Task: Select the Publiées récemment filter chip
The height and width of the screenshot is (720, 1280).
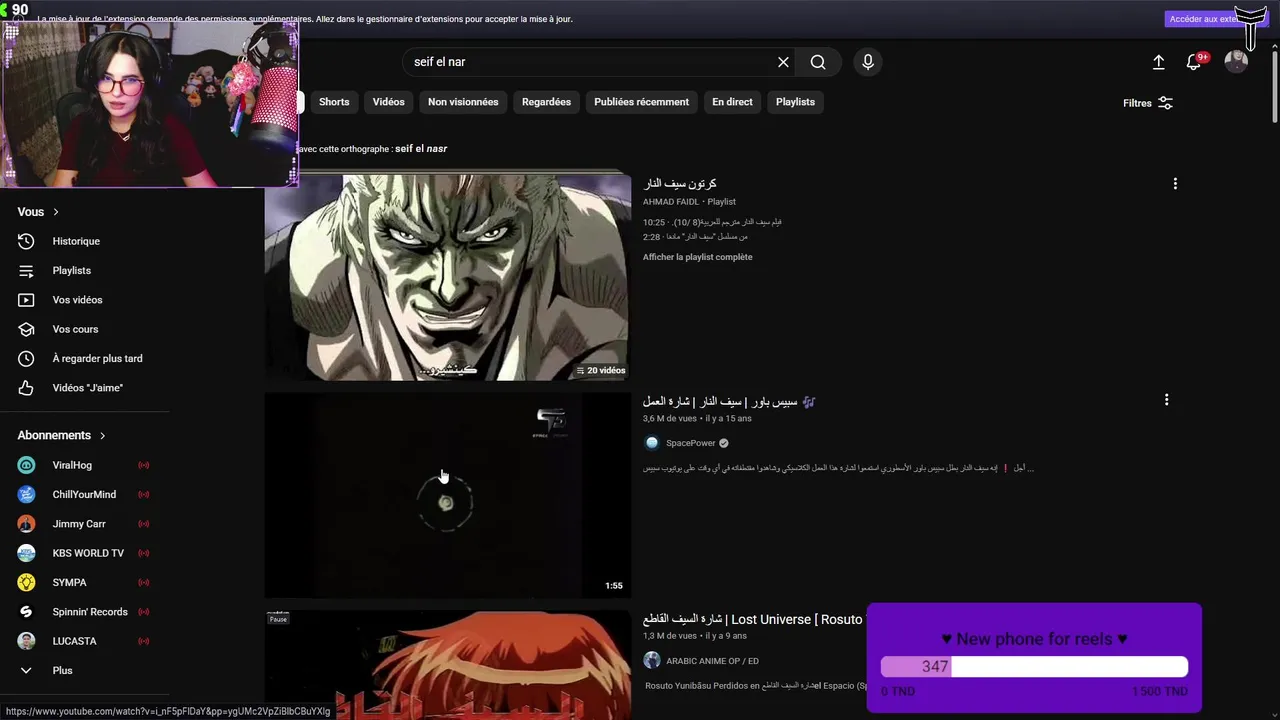Action: click(x=641, y=102)
